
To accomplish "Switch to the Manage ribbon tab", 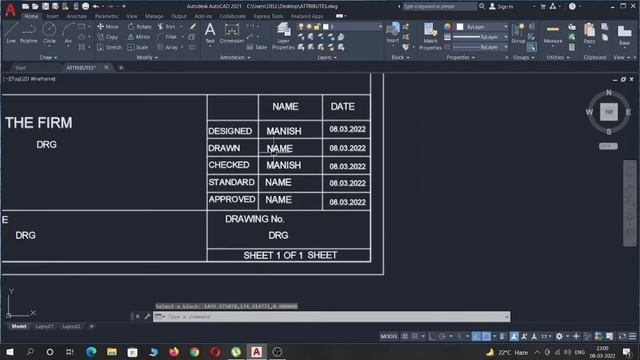I will click(154, 16).
